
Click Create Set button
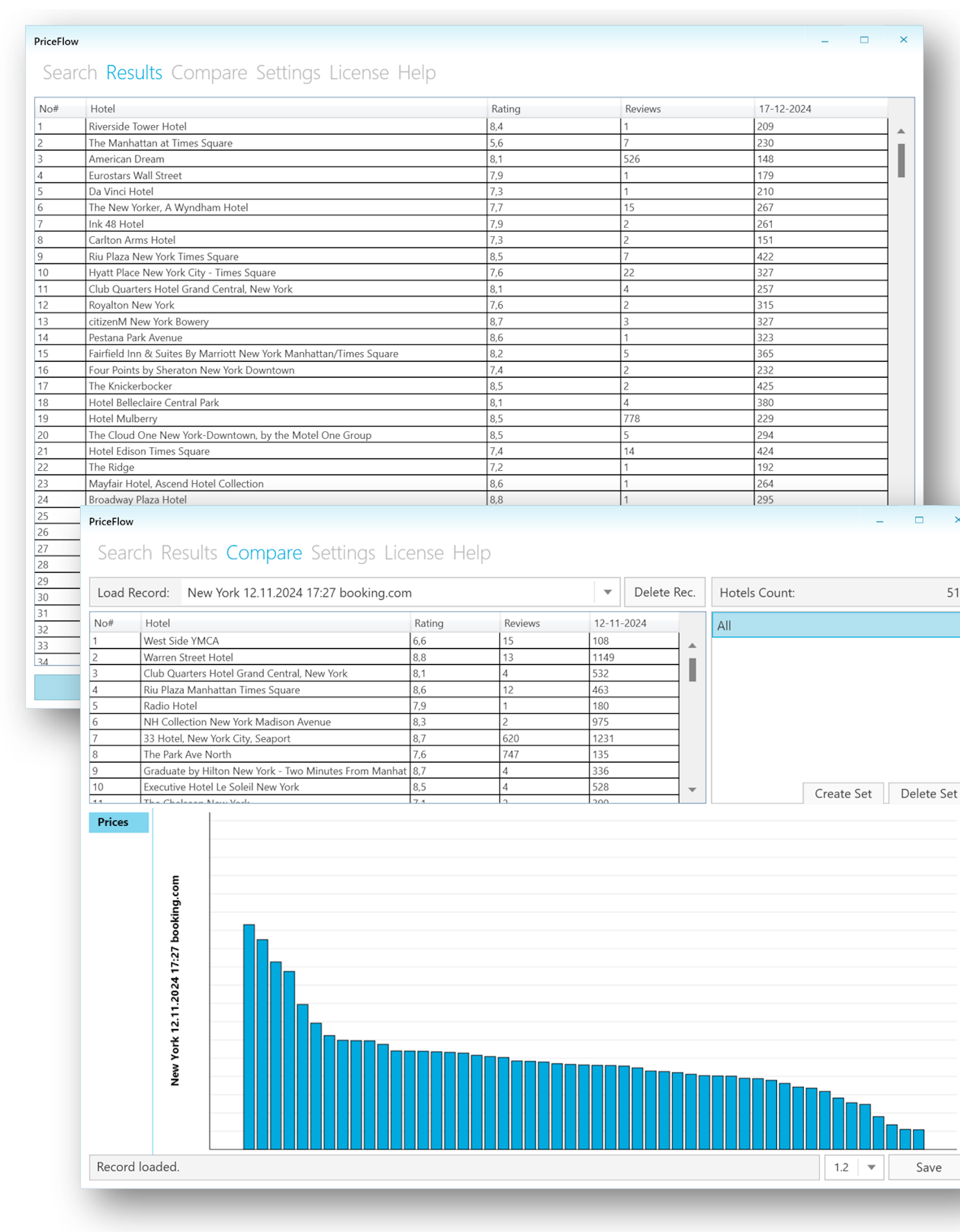(x=843, y=794)
